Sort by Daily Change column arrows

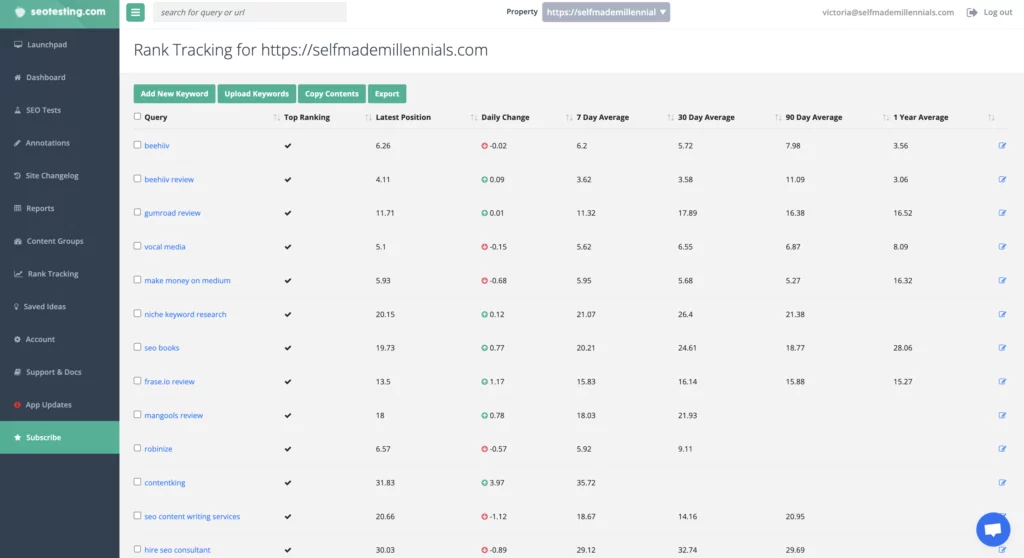click(569, 118)
